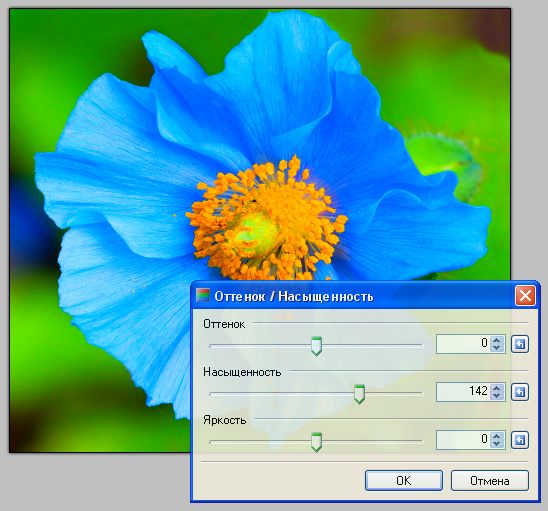This screenshot has width=548, height=511.
Task: Decrease Оттенок value with down arrow
Action: click(x=497, y=348)
